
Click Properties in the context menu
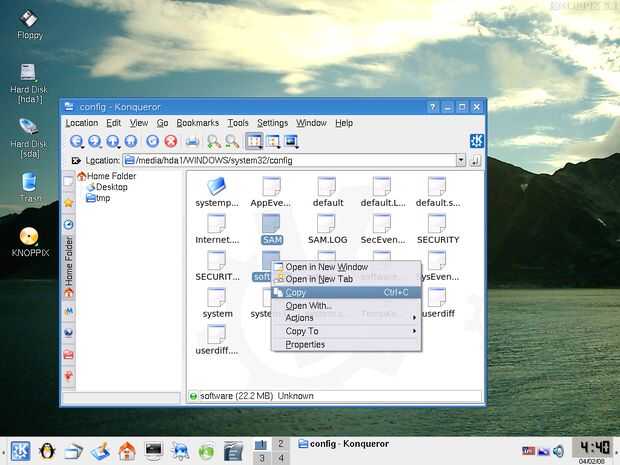point(305,344)
